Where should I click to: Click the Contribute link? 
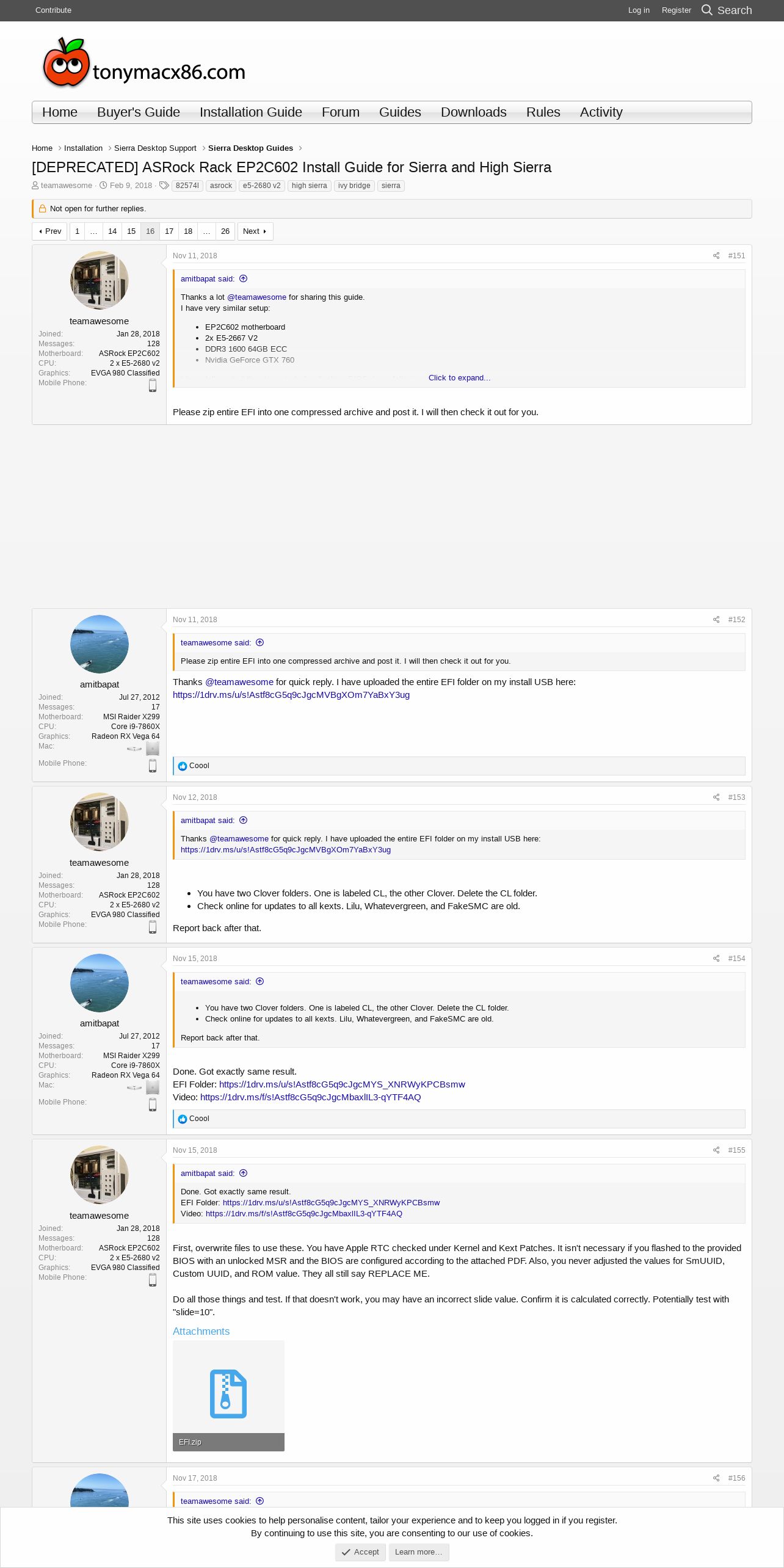(x=53, y=10)
